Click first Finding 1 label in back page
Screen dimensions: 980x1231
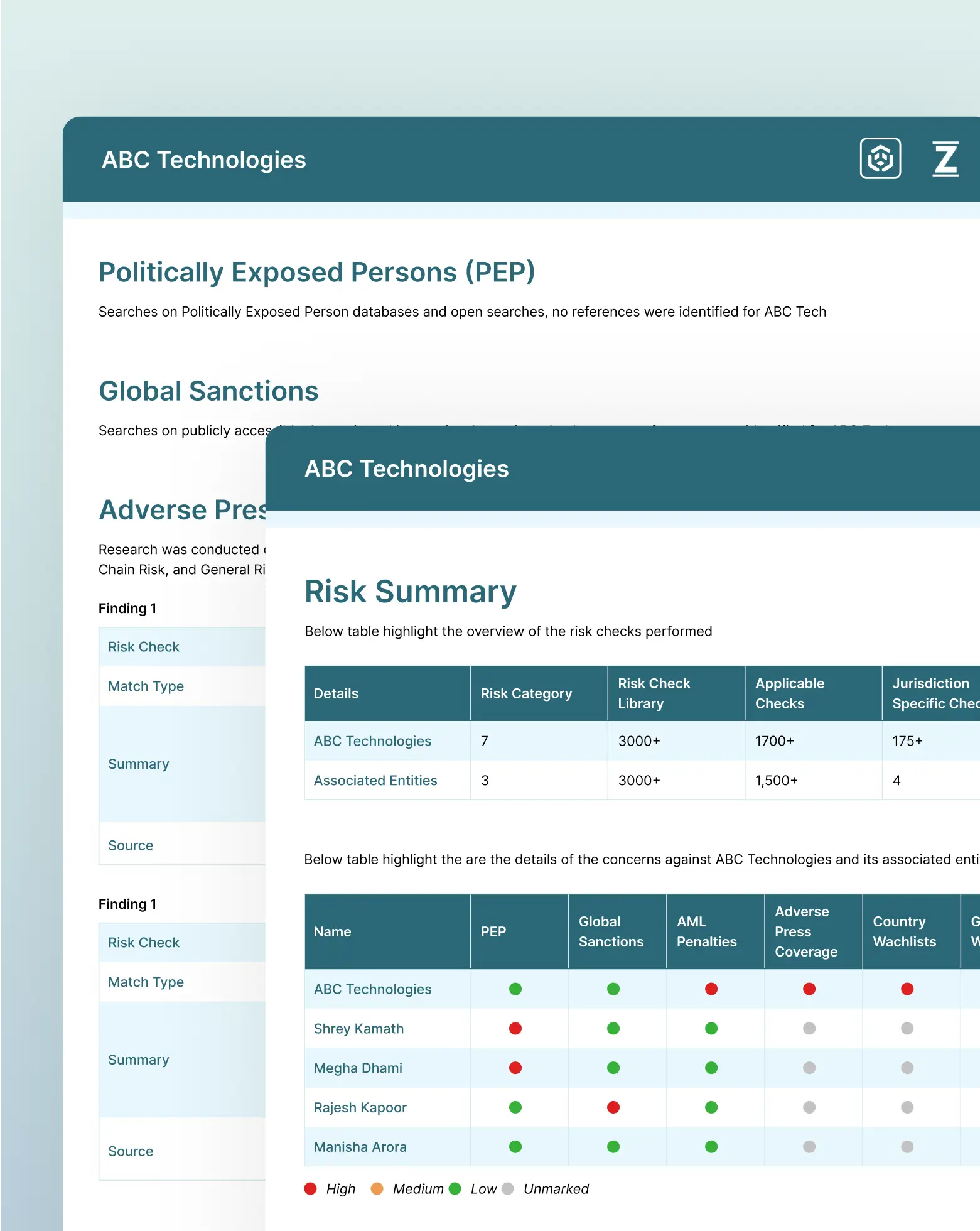pyautogui.click(x=127, y=609)
